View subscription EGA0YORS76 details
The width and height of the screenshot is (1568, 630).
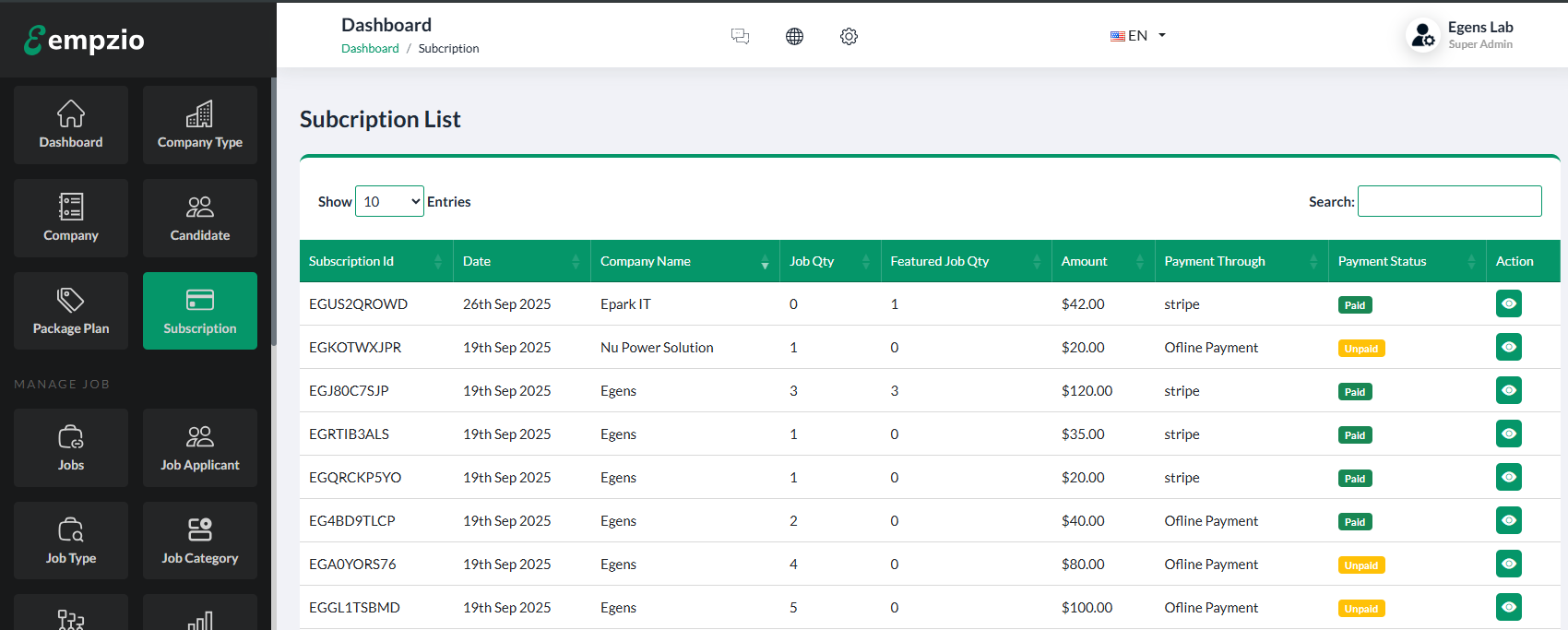(x=1508, y=564)
